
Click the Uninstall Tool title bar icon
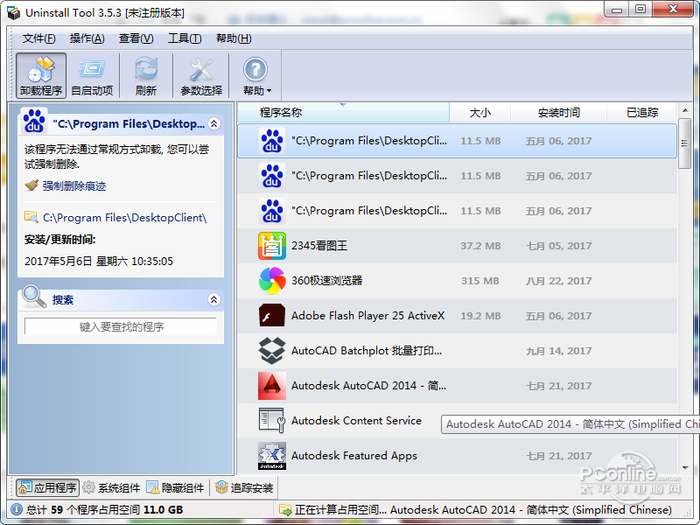[13, 13]
